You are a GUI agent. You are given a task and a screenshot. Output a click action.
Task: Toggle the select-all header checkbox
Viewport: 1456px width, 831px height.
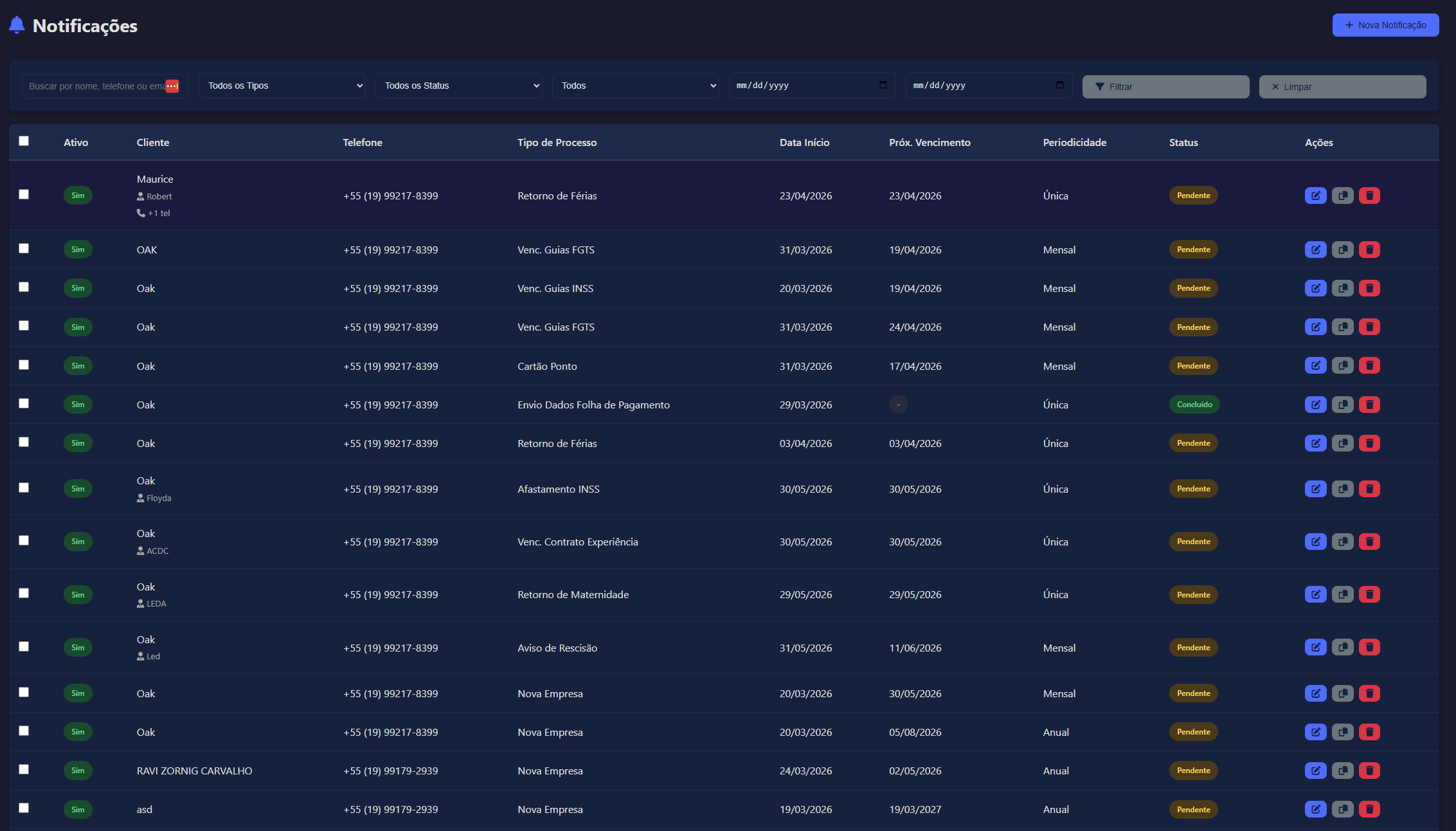24,141
